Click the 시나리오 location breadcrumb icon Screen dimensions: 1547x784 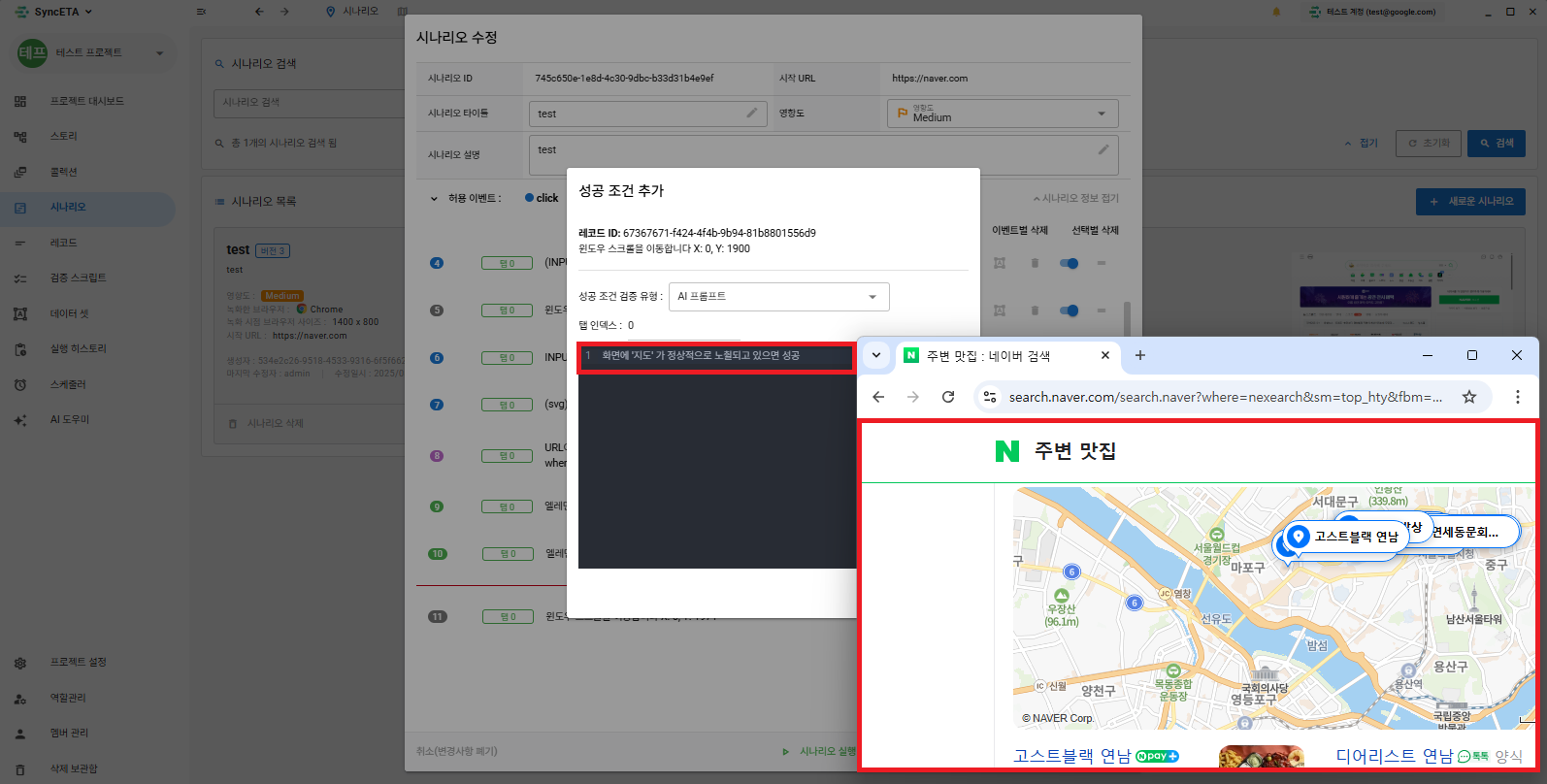330,12
